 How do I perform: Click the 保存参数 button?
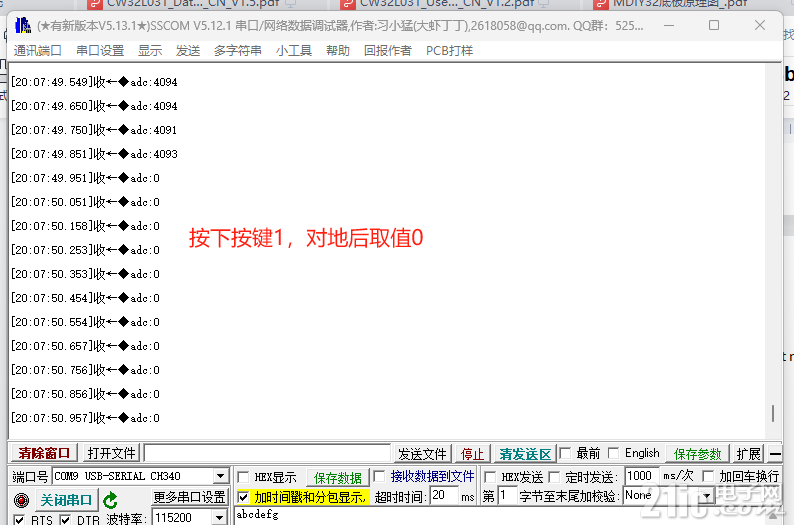697,454
